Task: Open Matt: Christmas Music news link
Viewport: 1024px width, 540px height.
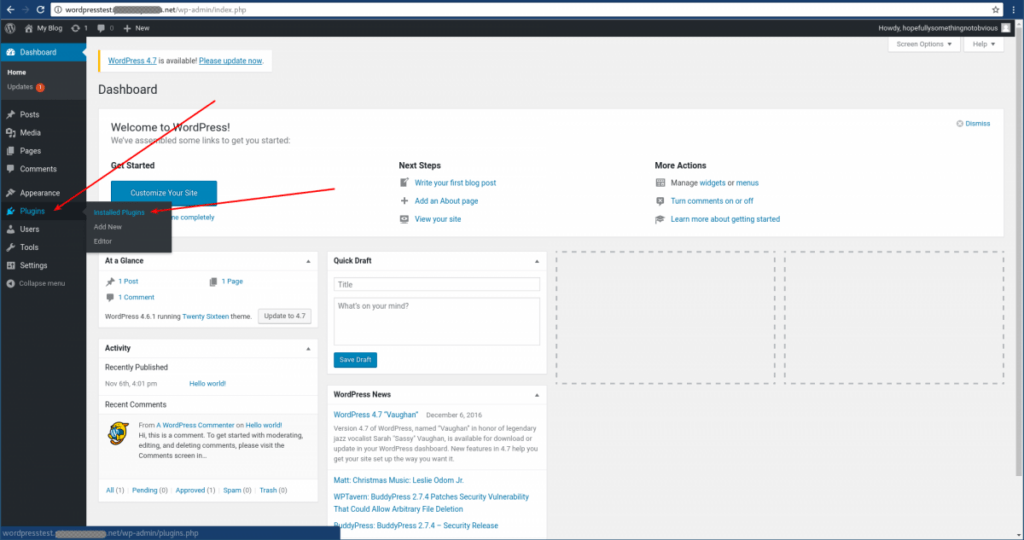Action: [x=398, y=480]
